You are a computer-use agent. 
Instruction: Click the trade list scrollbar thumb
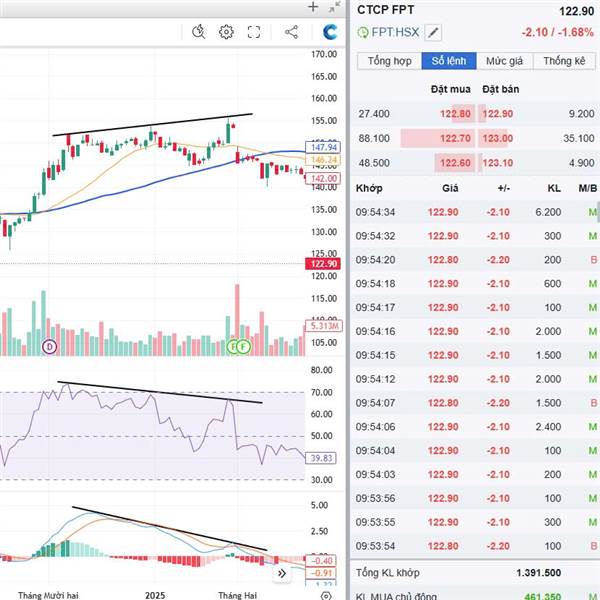tap(598, 212)
